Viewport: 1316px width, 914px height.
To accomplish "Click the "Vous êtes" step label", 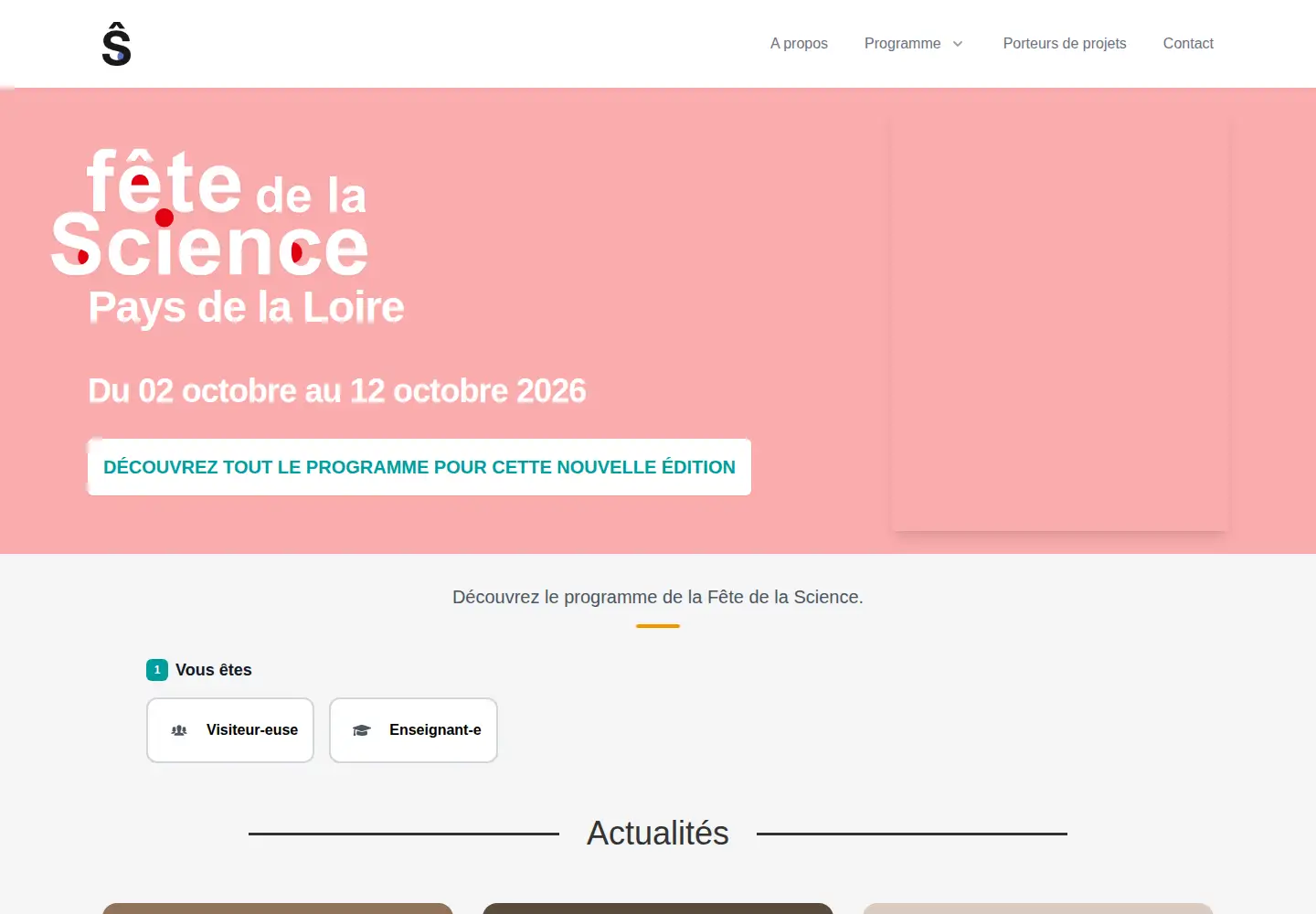I will click(x=214, y=670).
